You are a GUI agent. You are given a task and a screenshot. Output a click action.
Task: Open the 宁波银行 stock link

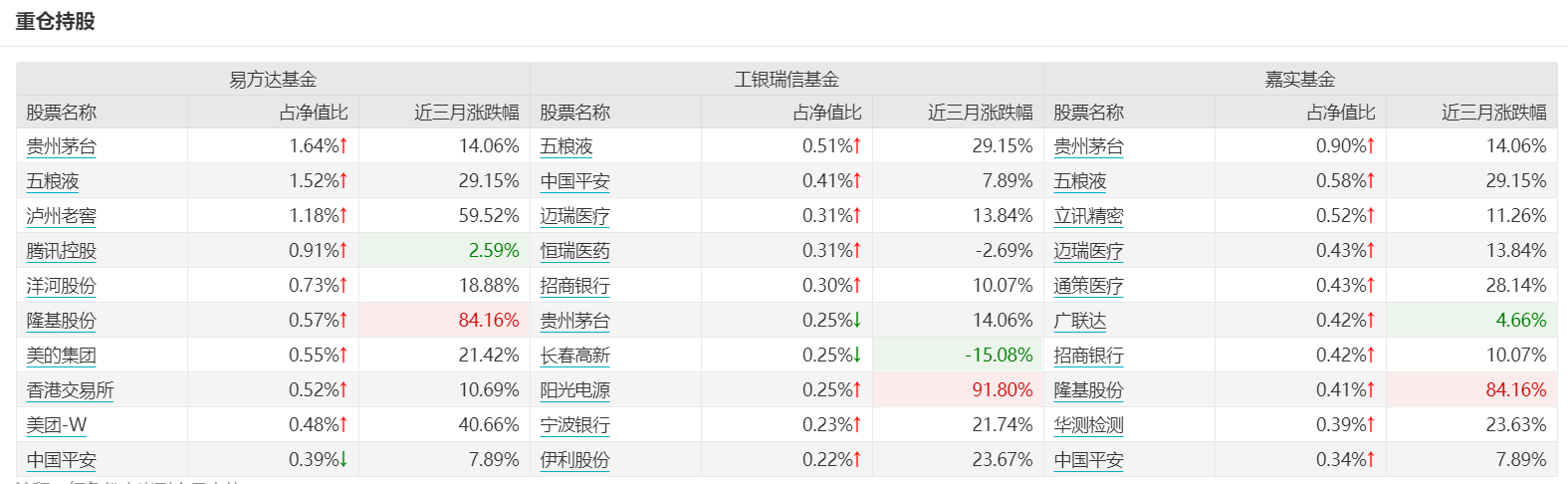(574, 425)
